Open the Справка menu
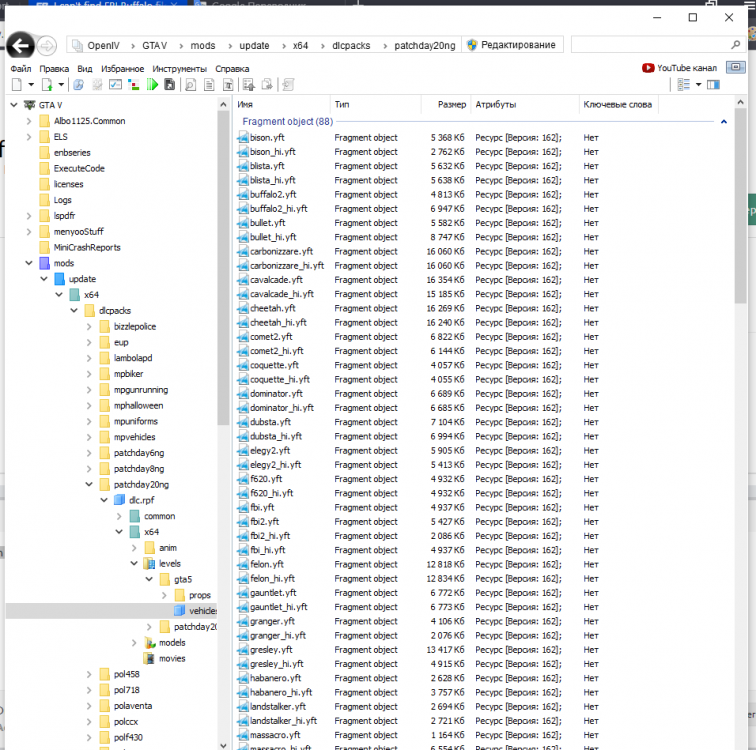This screenshot has width=756, height=750. click(232, 69)
